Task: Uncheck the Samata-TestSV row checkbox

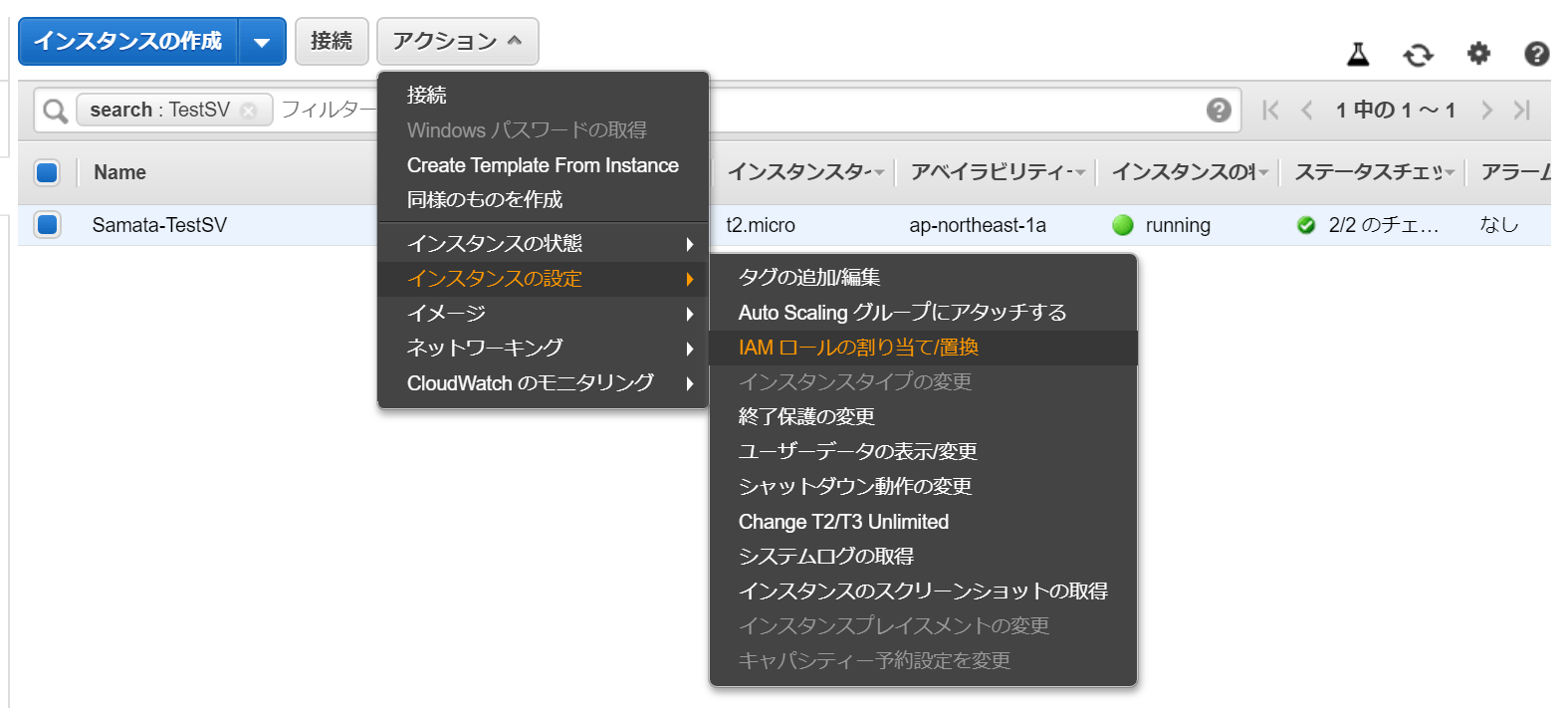Action: (47, 225)
